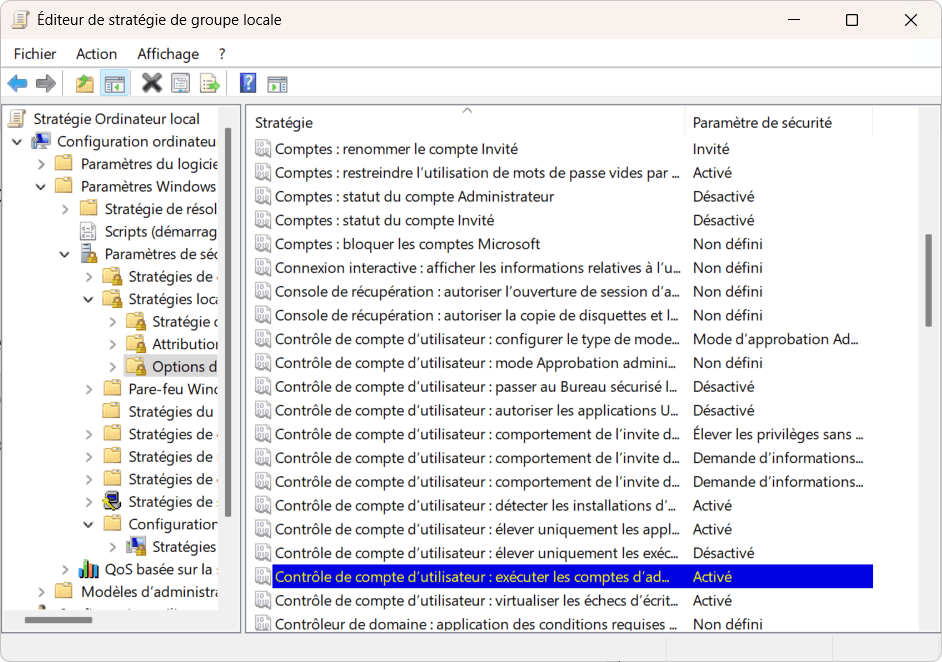This screenshot has width=942, height=662.
Task: Click the tree pane horizontal scrollbar thumb
Action: point(58,619)
